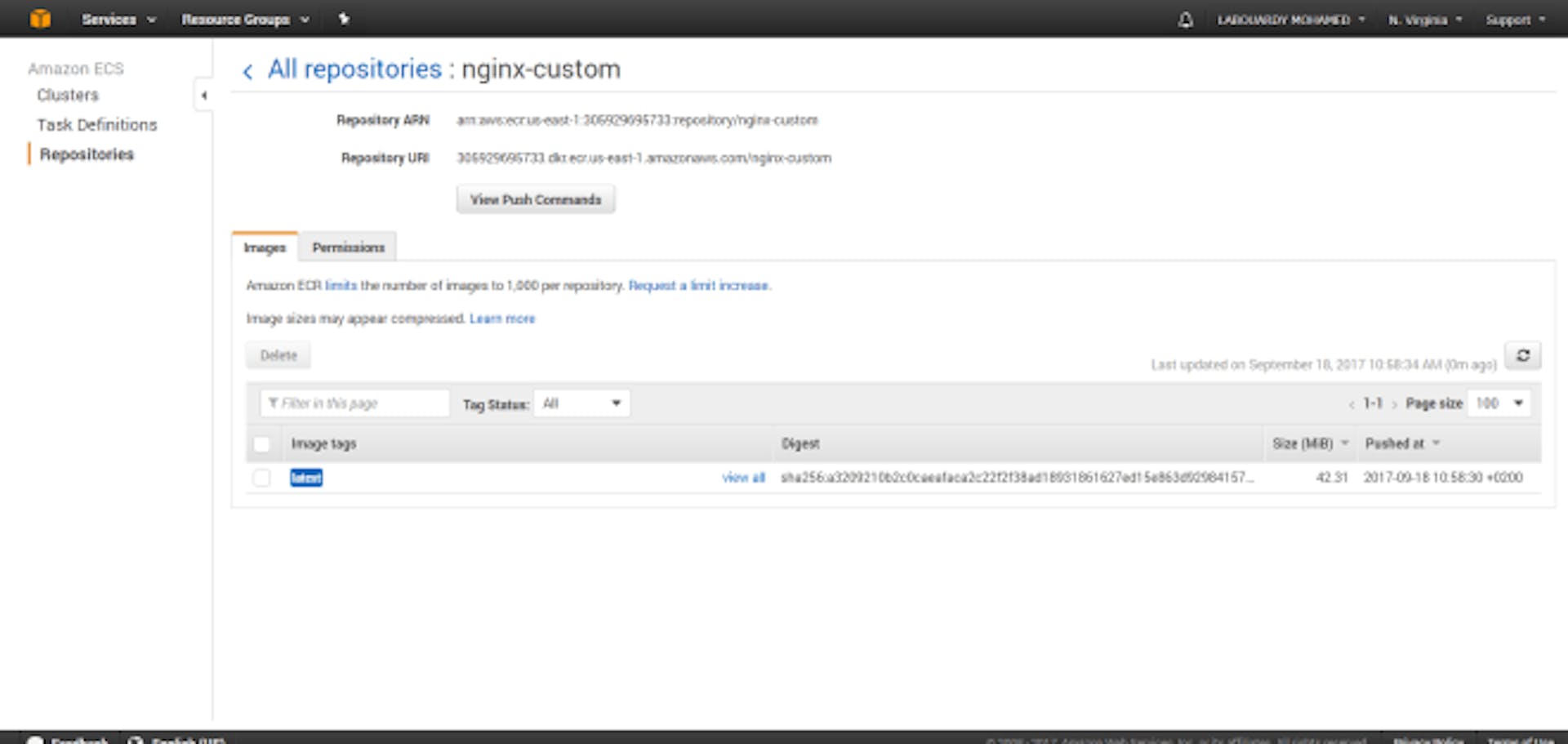Collapse the left sidebar arrow

[204, 96]
